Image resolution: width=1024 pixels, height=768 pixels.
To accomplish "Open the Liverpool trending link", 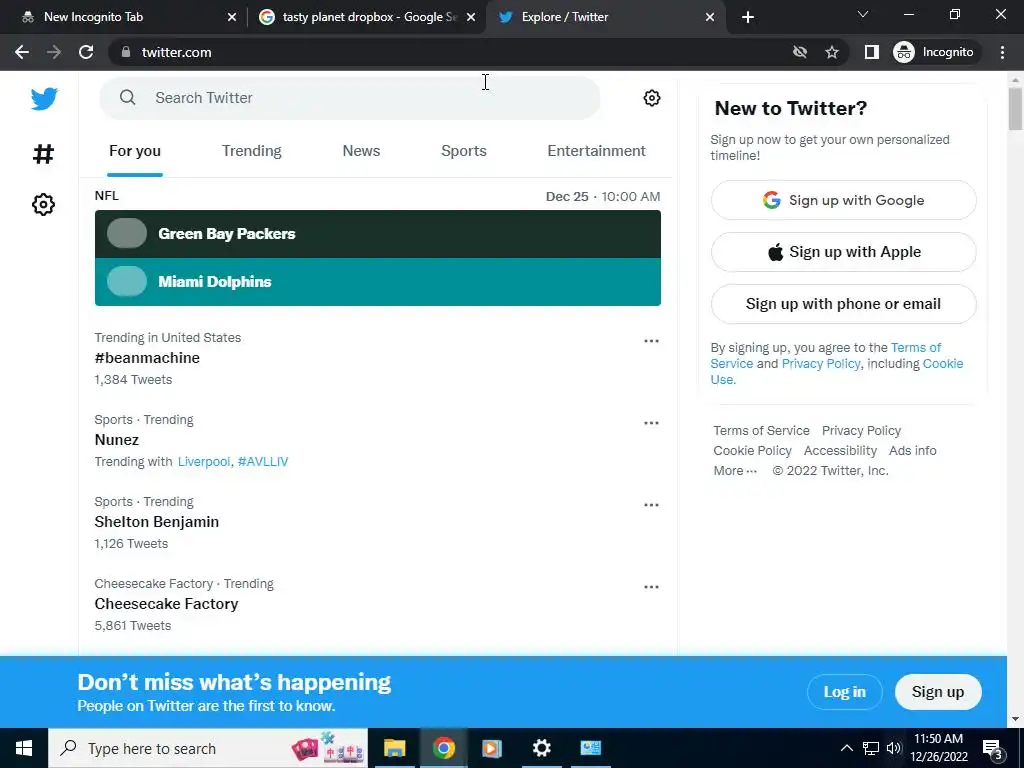I will tap(204, 462).
